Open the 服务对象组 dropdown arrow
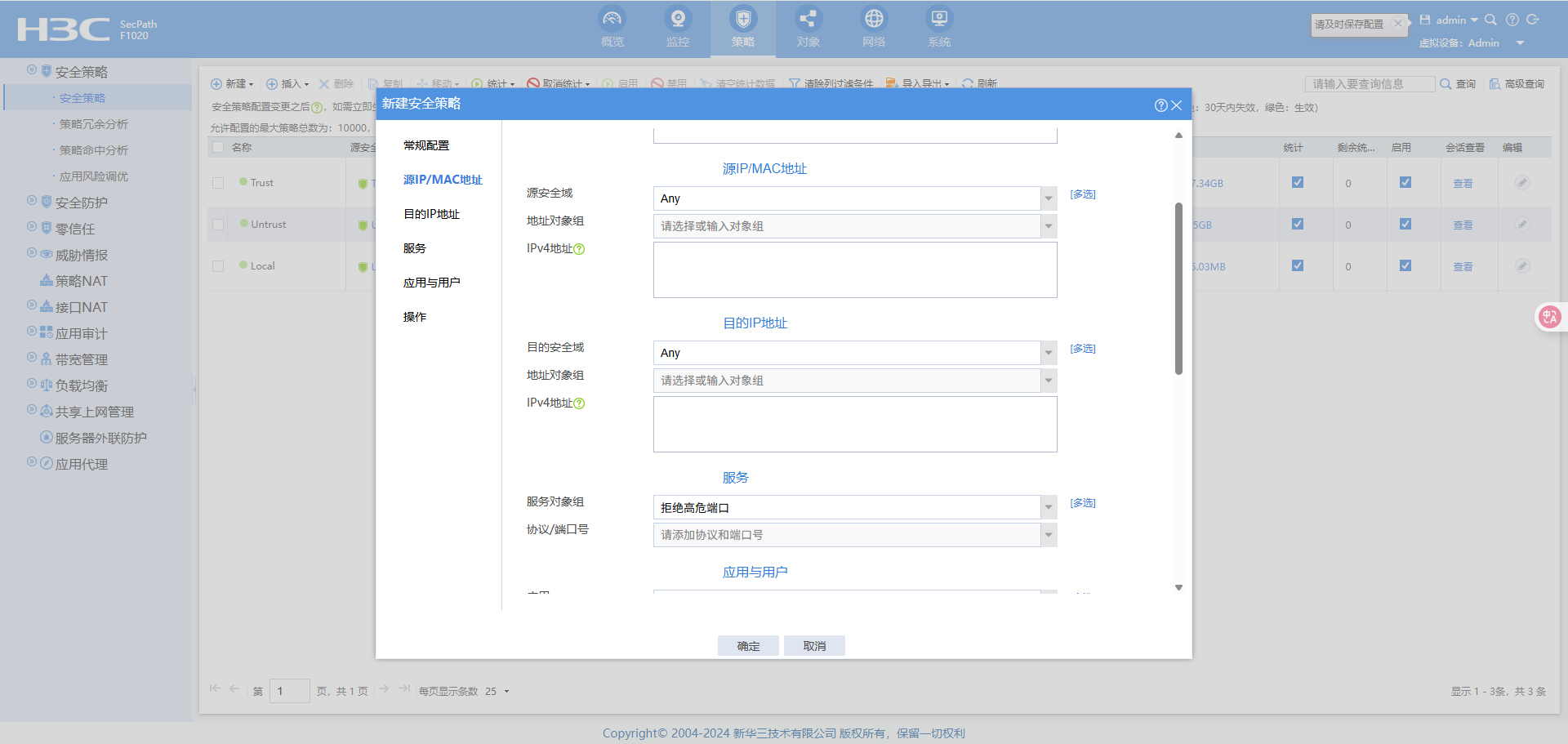Viewport: 1568px width, 744px height. click(1049, 508)
